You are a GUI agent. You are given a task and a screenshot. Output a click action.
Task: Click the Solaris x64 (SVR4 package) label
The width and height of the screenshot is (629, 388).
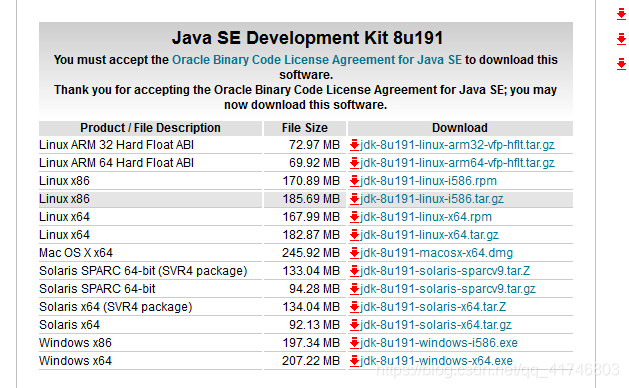pos(116,307)
